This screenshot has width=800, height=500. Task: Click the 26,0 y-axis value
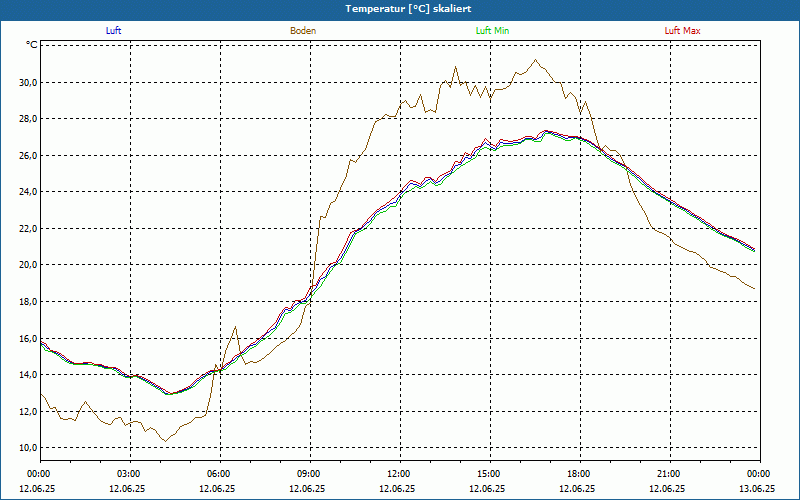[29, 155]
